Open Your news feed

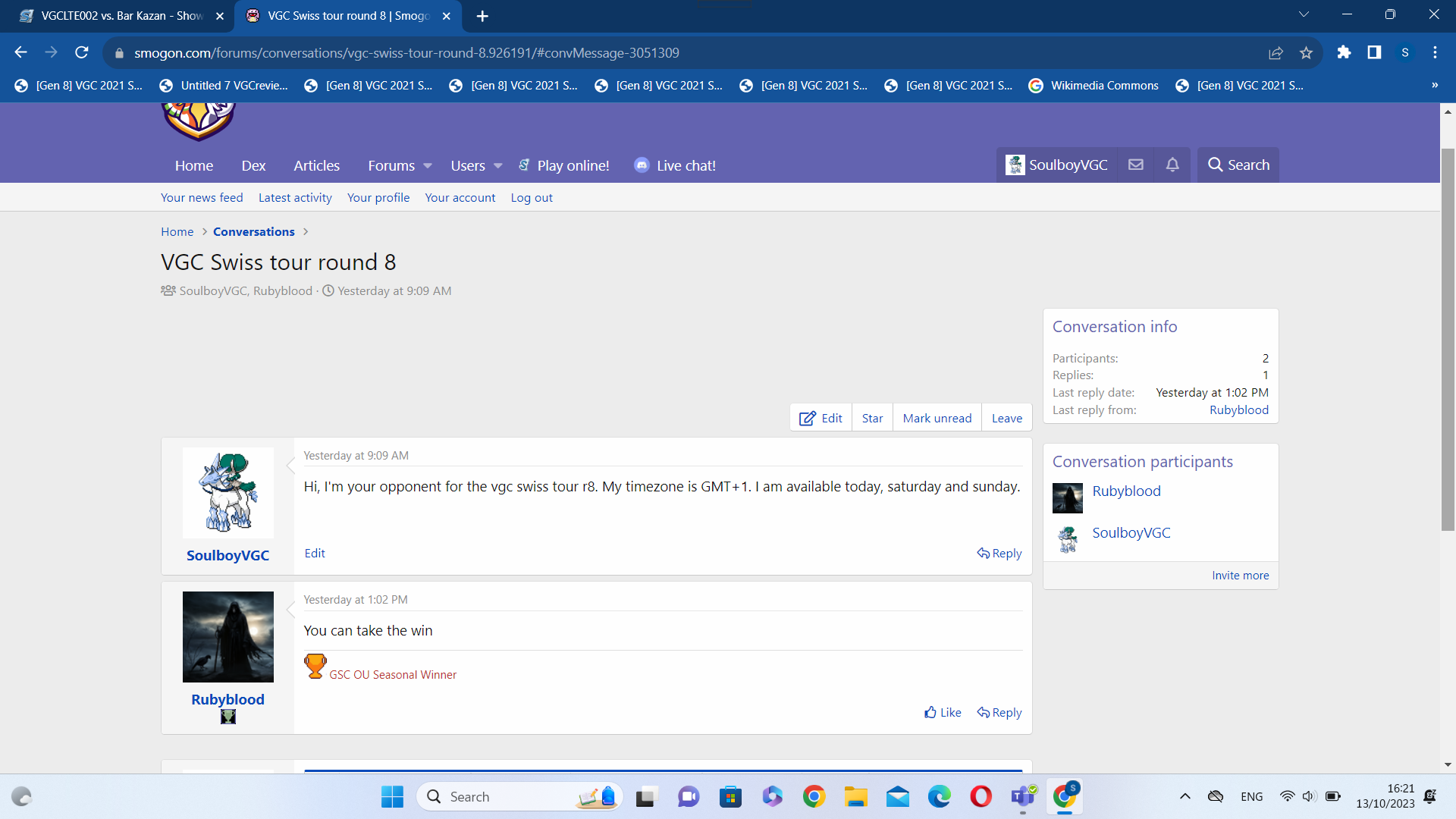[201, 197]
